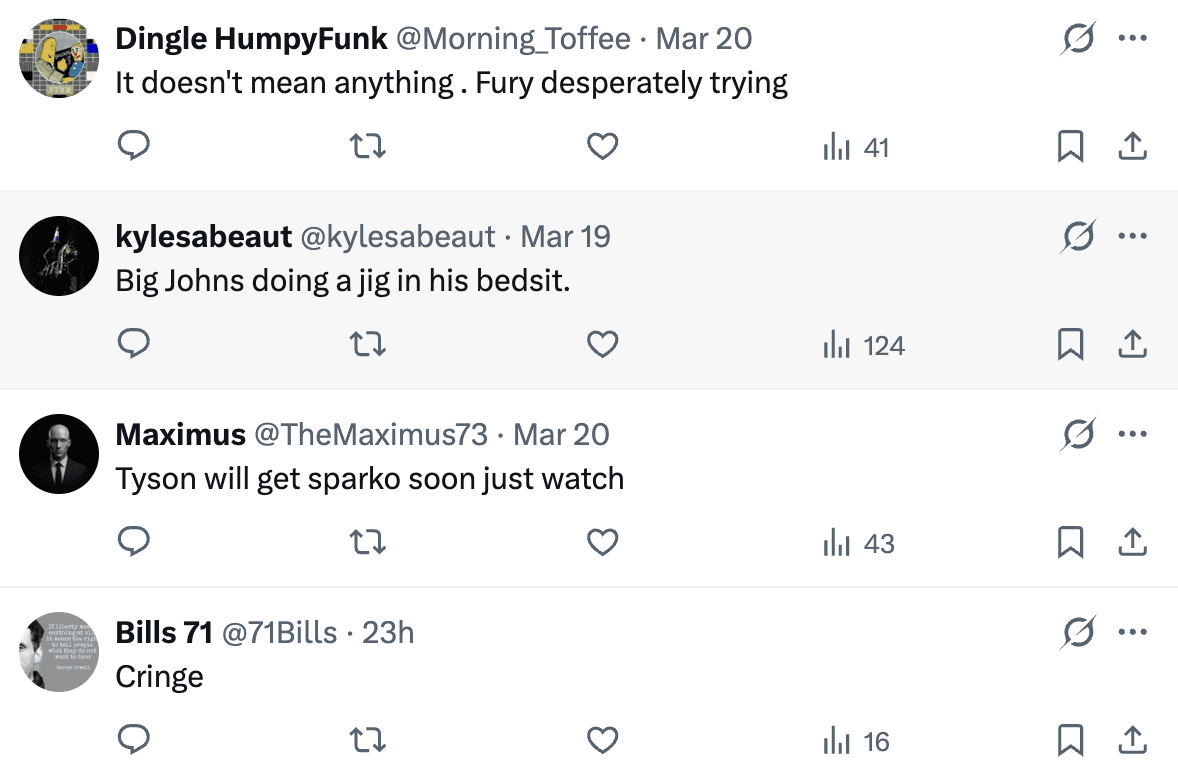Expand more options on Bills 71 tweet
Image resolution: width=1178 pixels, height=784 pixels.
point(1132,633)
